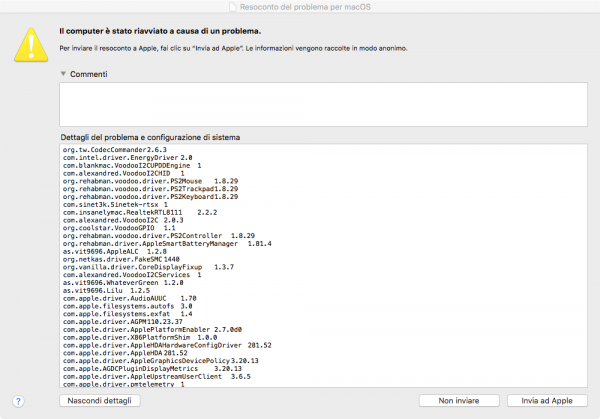Viewport: 600px width, 419px height.
Task: Collapse the Commenti disclosure triangle
Action: pyautogui.click(x=63, y=73)
